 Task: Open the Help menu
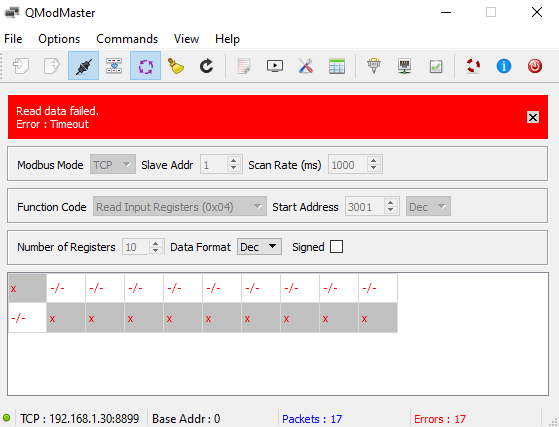[227, 38]
